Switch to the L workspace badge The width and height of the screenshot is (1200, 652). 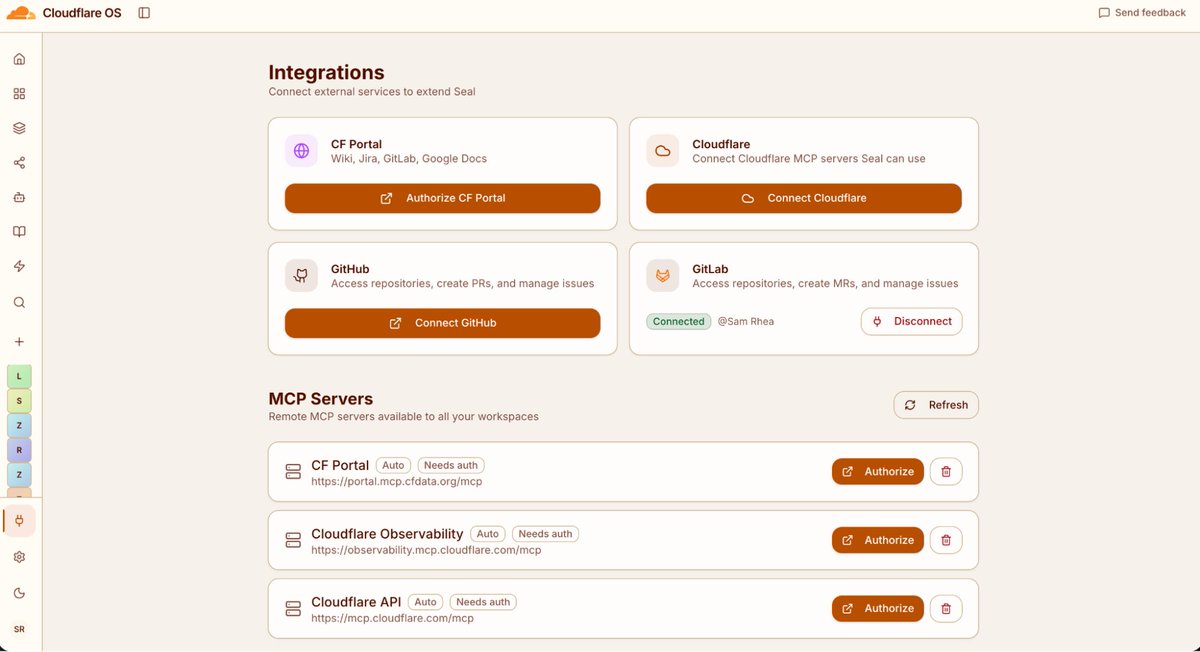click(19, 376)
